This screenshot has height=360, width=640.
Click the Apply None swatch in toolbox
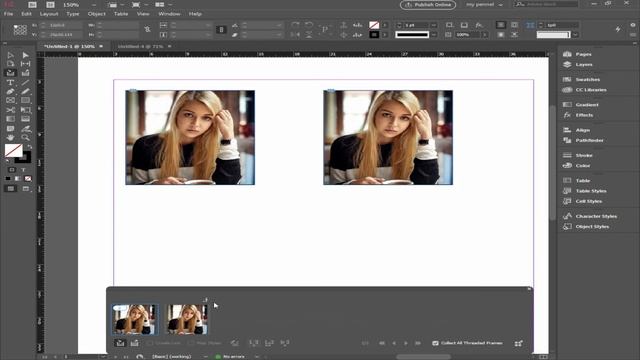(x=28, y=178)
